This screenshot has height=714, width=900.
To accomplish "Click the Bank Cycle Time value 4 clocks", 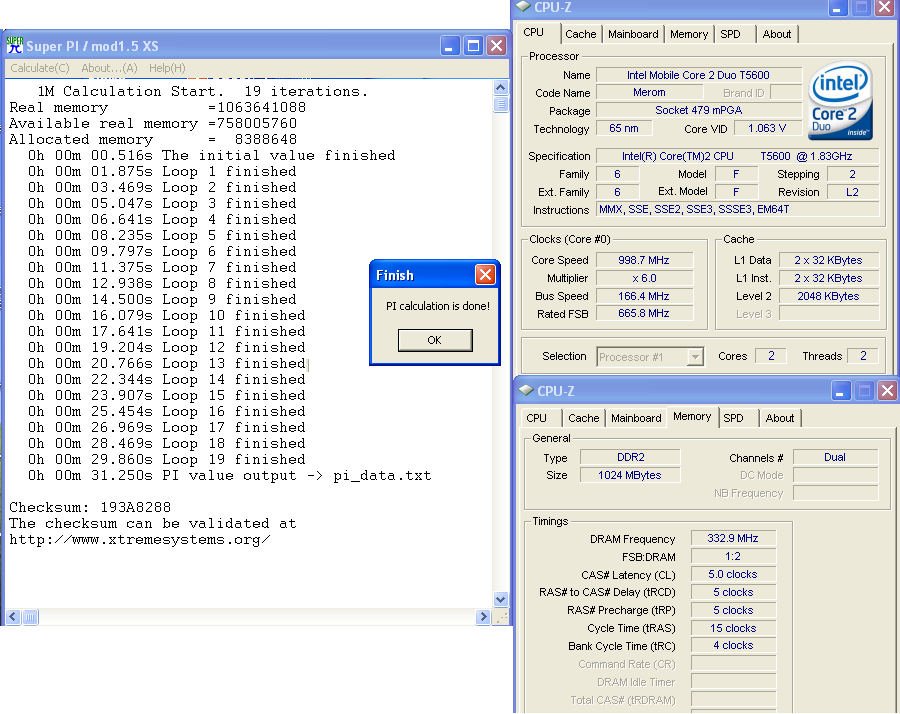I will tap(733, 645).
